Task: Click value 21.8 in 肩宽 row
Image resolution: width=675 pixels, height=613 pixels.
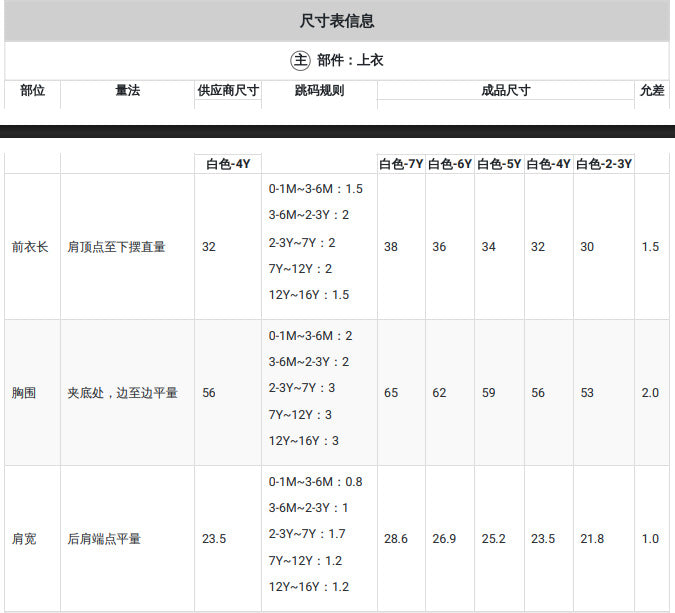Action: click(592, 539)
